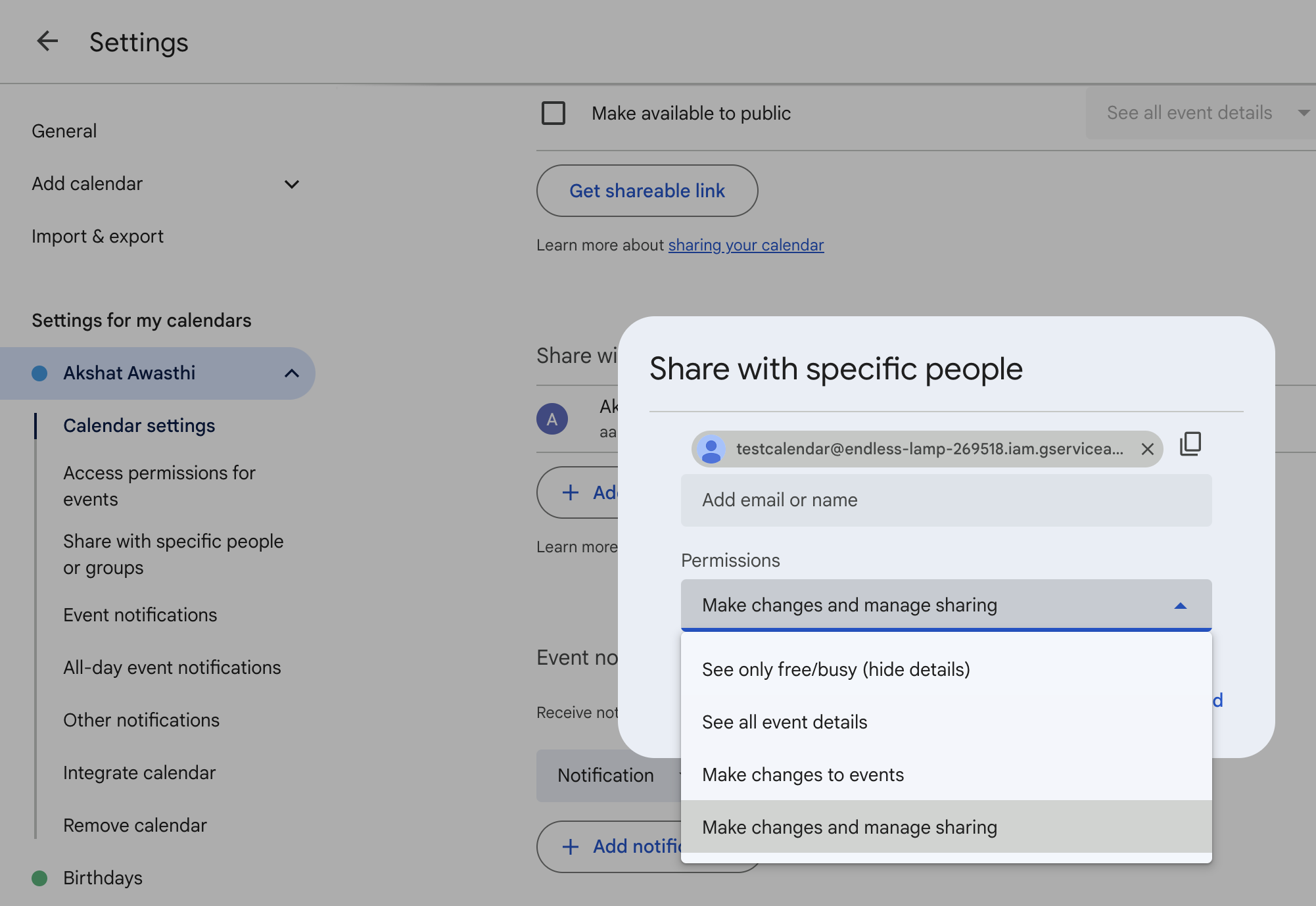
Task: Remove the testcalendar email chip
Action: (x=1148, y=449)
